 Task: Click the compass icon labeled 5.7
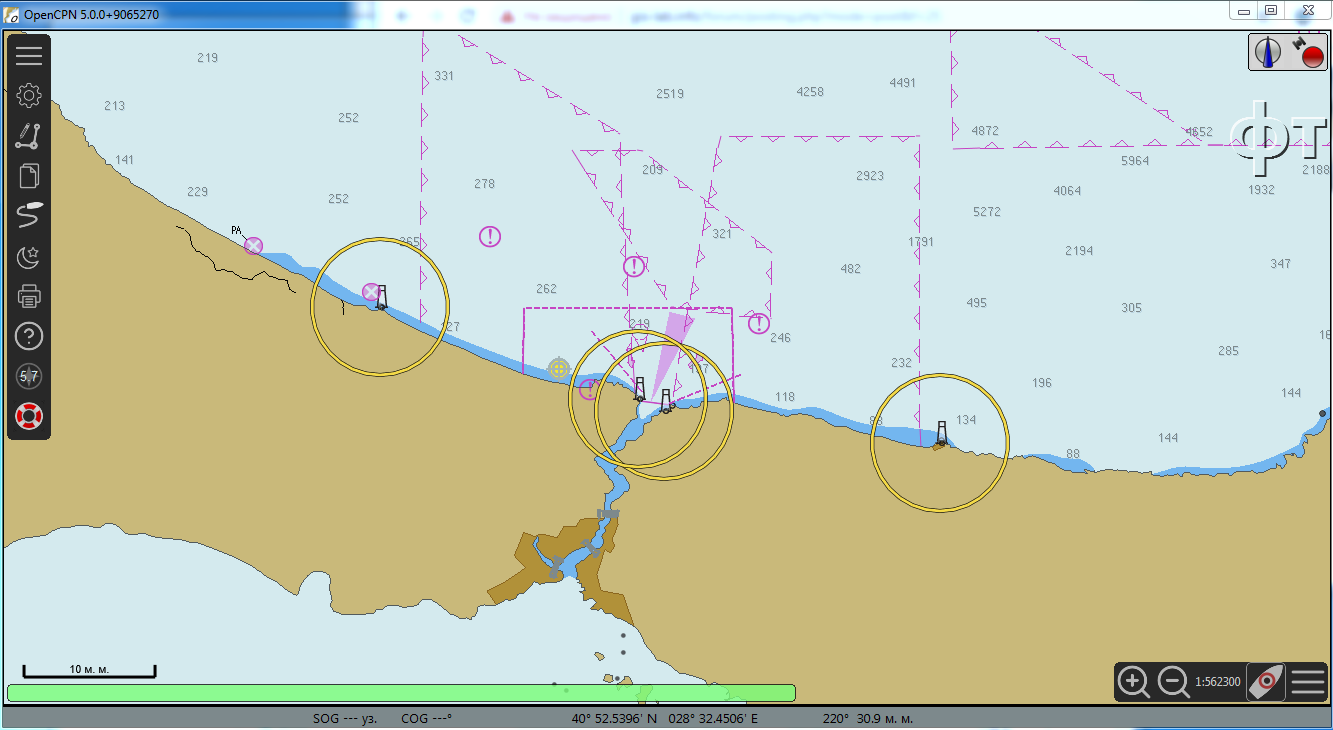[29, 376]
